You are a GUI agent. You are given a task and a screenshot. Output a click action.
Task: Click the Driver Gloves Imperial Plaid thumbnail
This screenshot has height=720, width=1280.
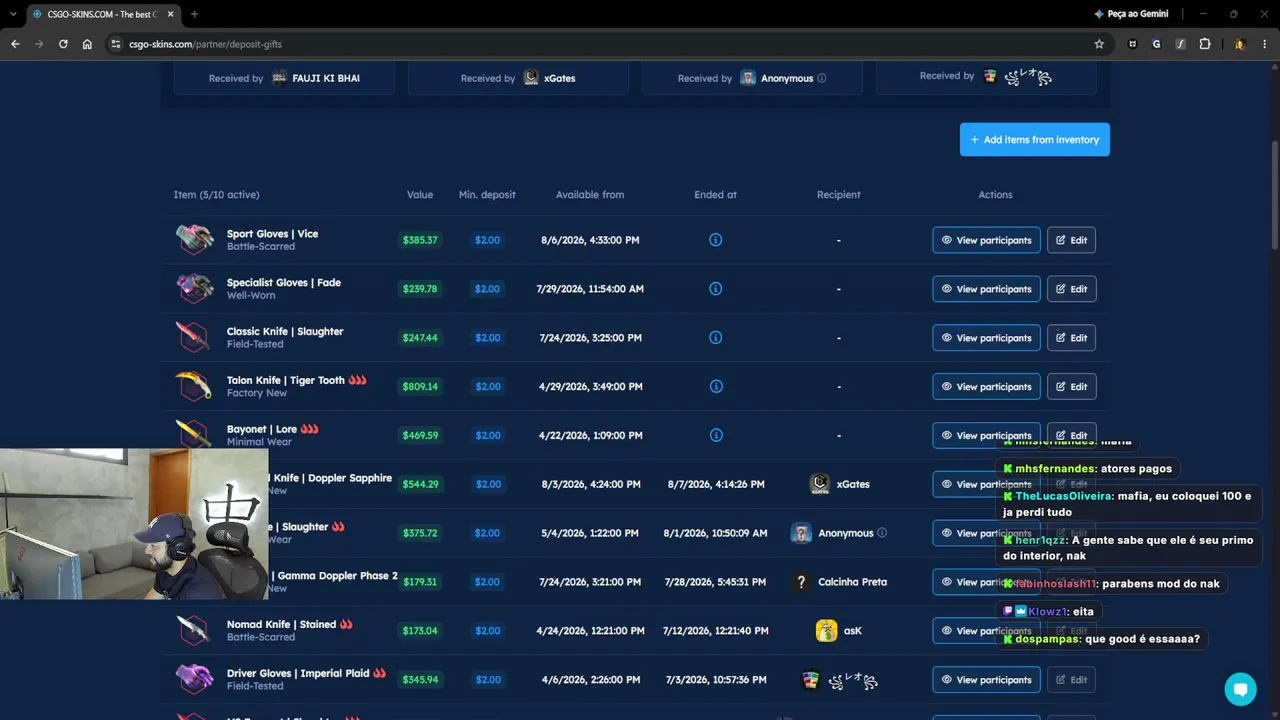coord(194,680)
